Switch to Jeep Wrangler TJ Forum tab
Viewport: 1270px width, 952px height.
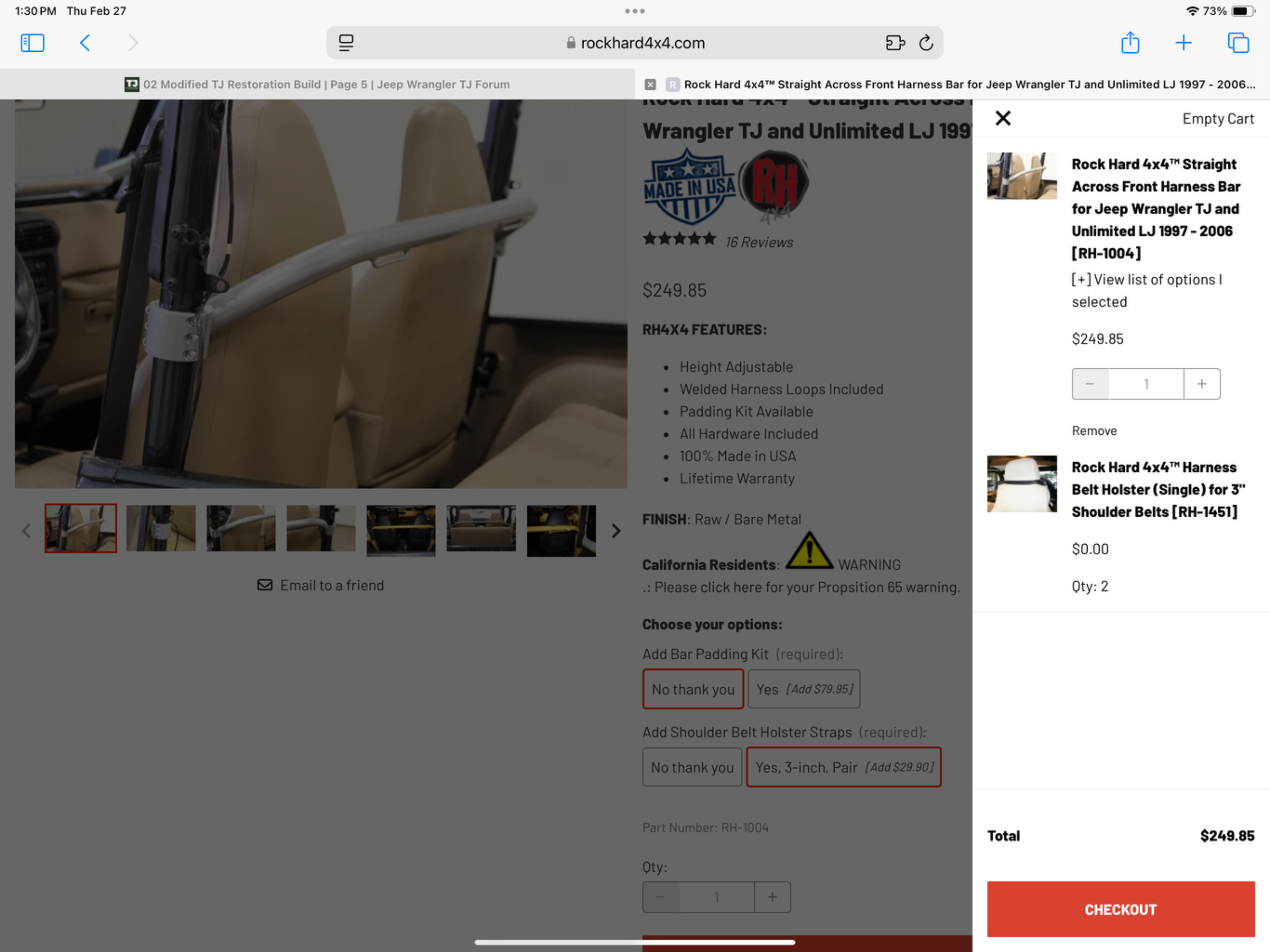[x=317, y=84]
